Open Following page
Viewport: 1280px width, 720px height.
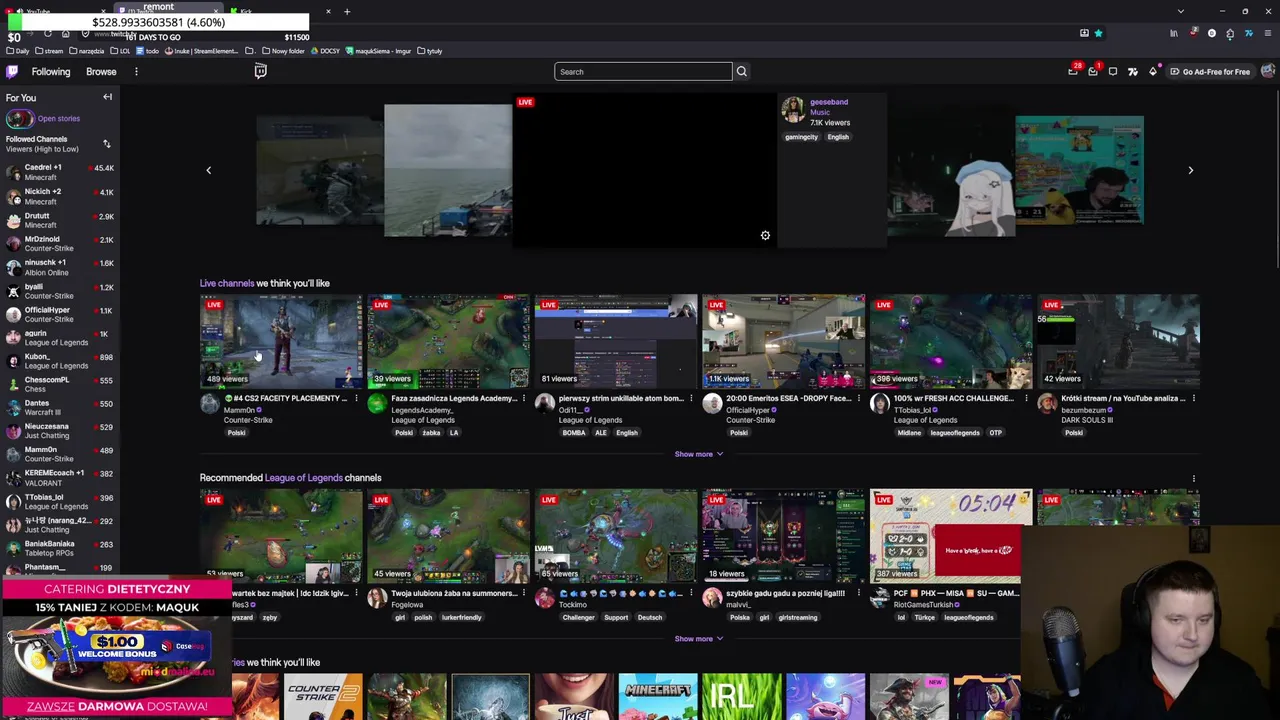coord(51,72)
